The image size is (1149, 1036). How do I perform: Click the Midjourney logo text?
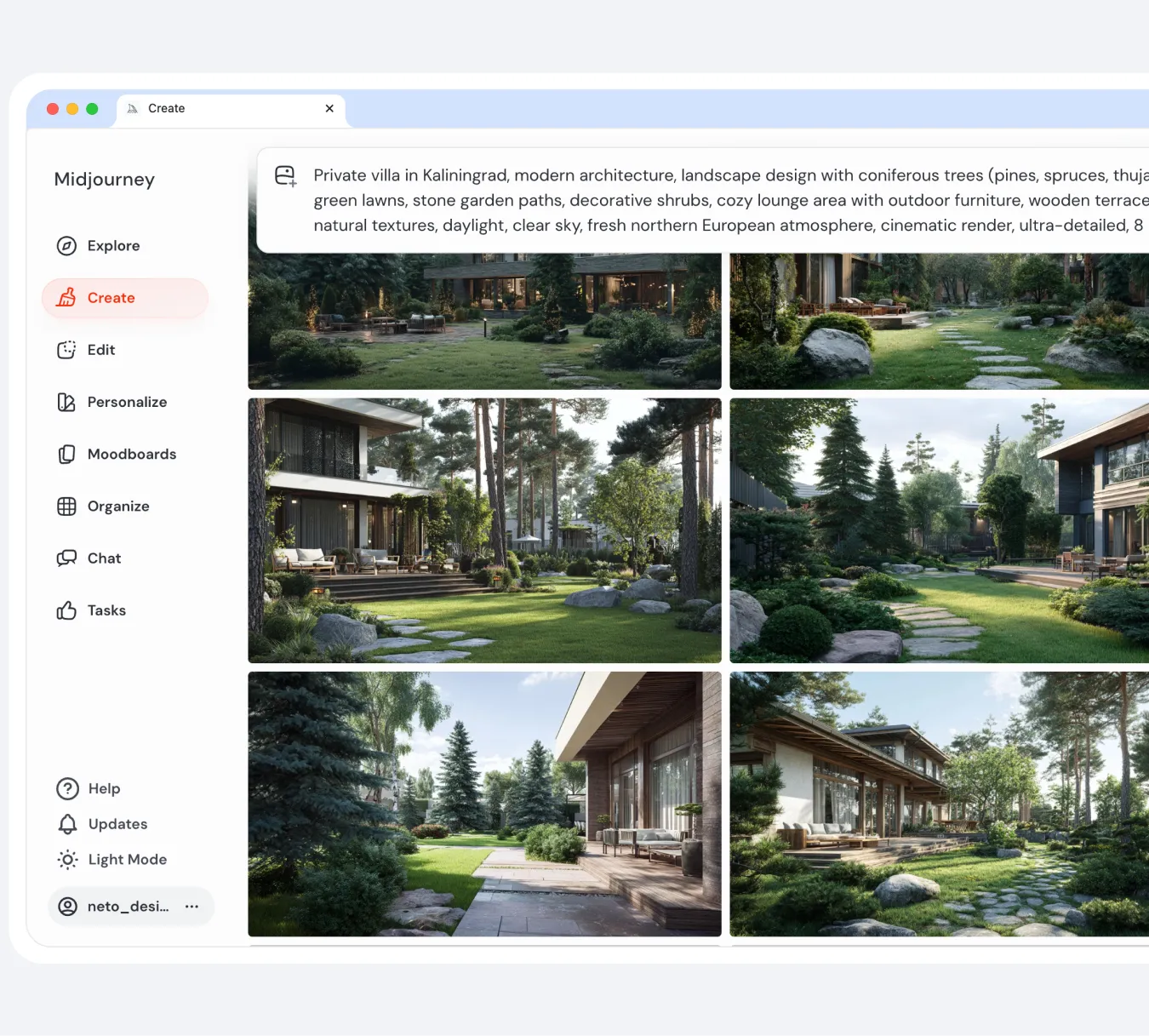[105, 180]
